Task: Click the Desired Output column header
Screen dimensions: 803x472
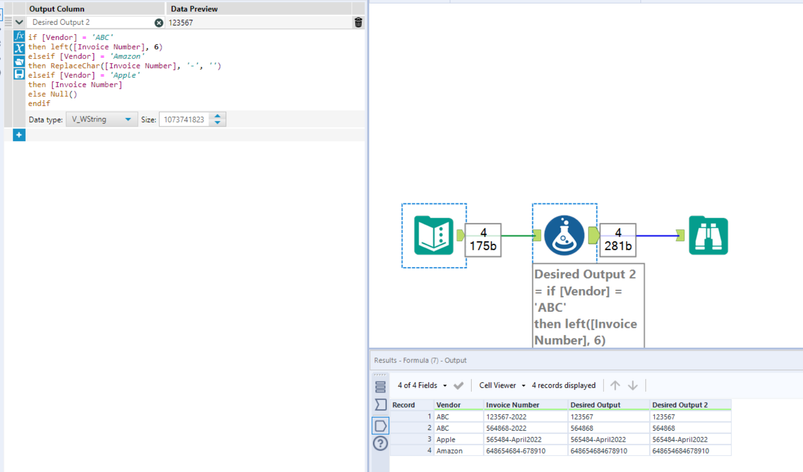Action: tap(609, 405)
